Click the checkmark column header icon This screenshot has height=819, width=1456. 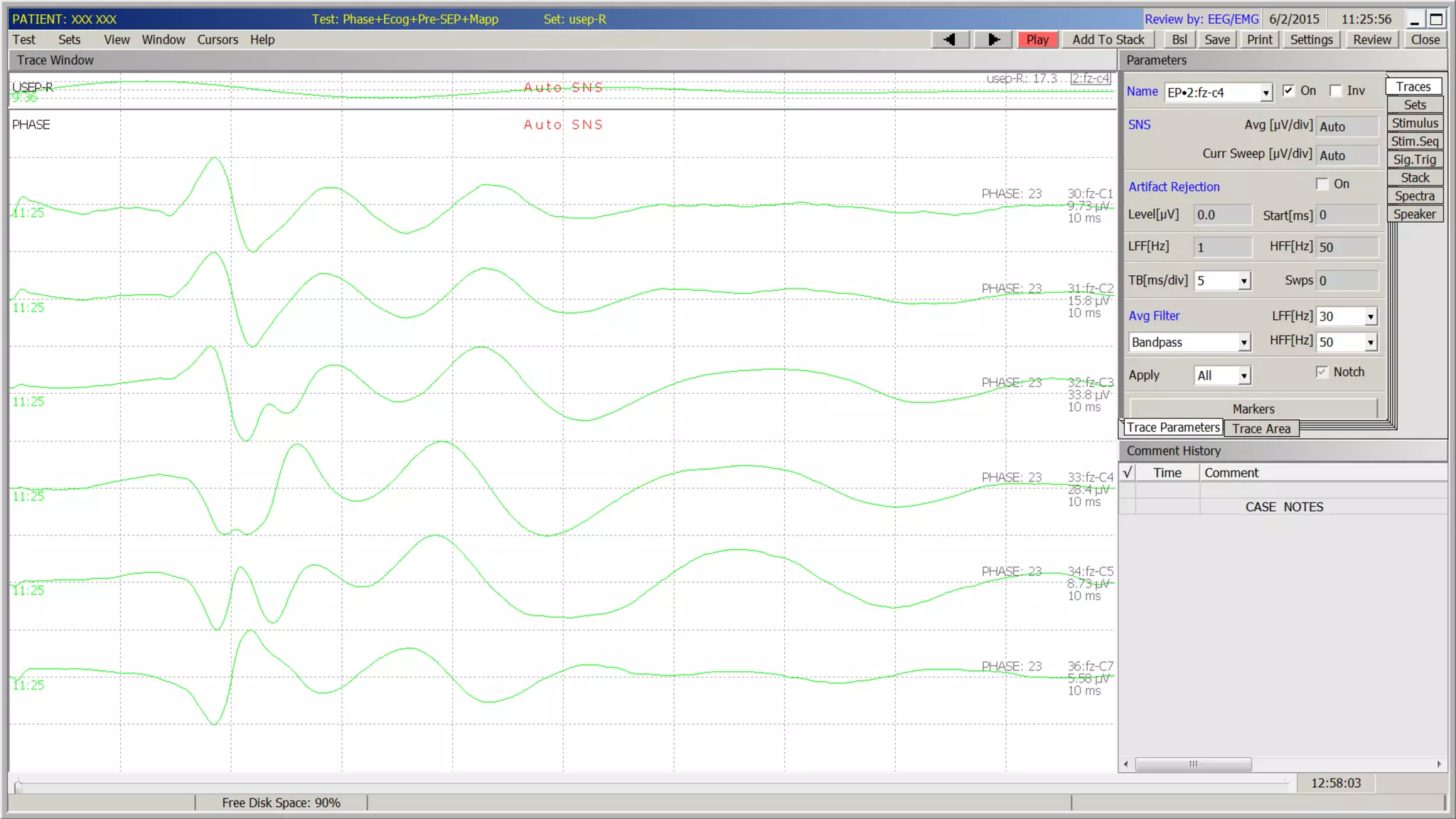[1128, 473]
